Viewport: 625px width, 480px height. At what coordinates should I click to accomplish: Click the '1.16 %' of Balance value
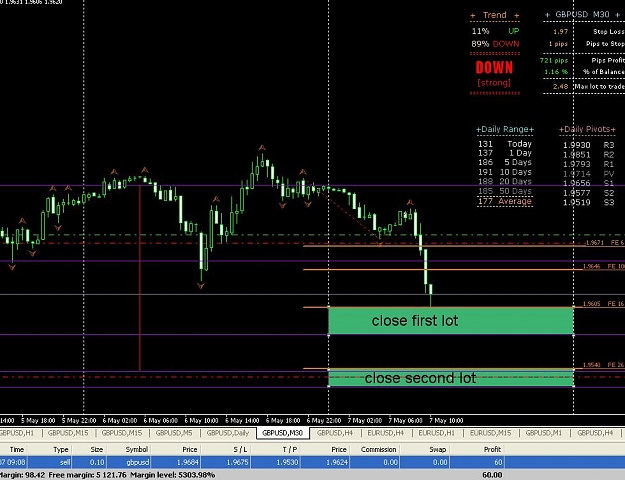556,72
